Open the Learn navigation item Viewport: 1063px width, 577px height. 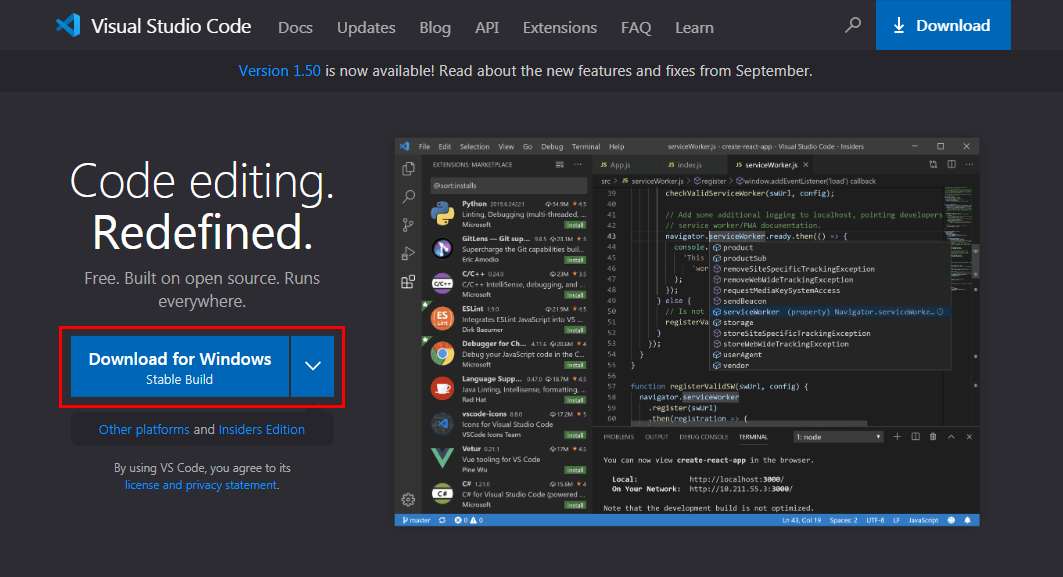pos(694,28)
